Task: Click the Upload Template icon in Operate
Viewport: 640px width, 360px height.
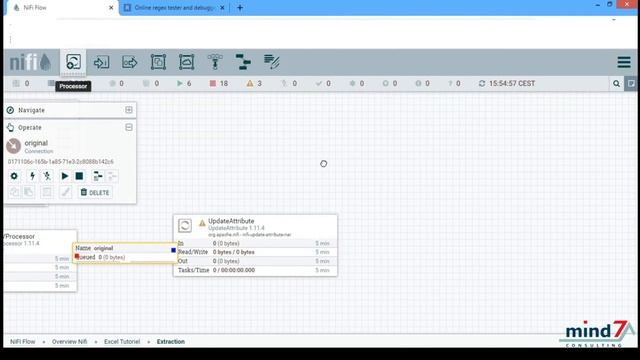Action: pyautogui.click(x=112, y=176)
